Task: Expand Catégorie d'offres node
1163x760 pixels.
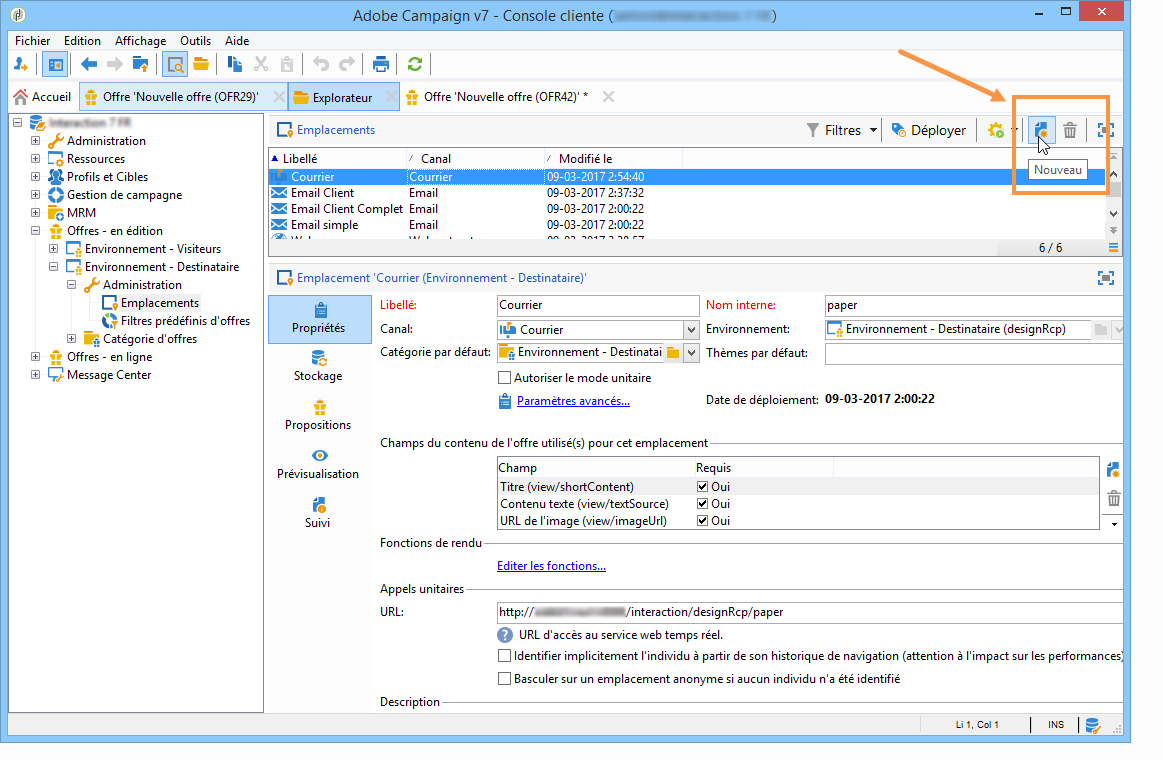Action: coord(71,338)
